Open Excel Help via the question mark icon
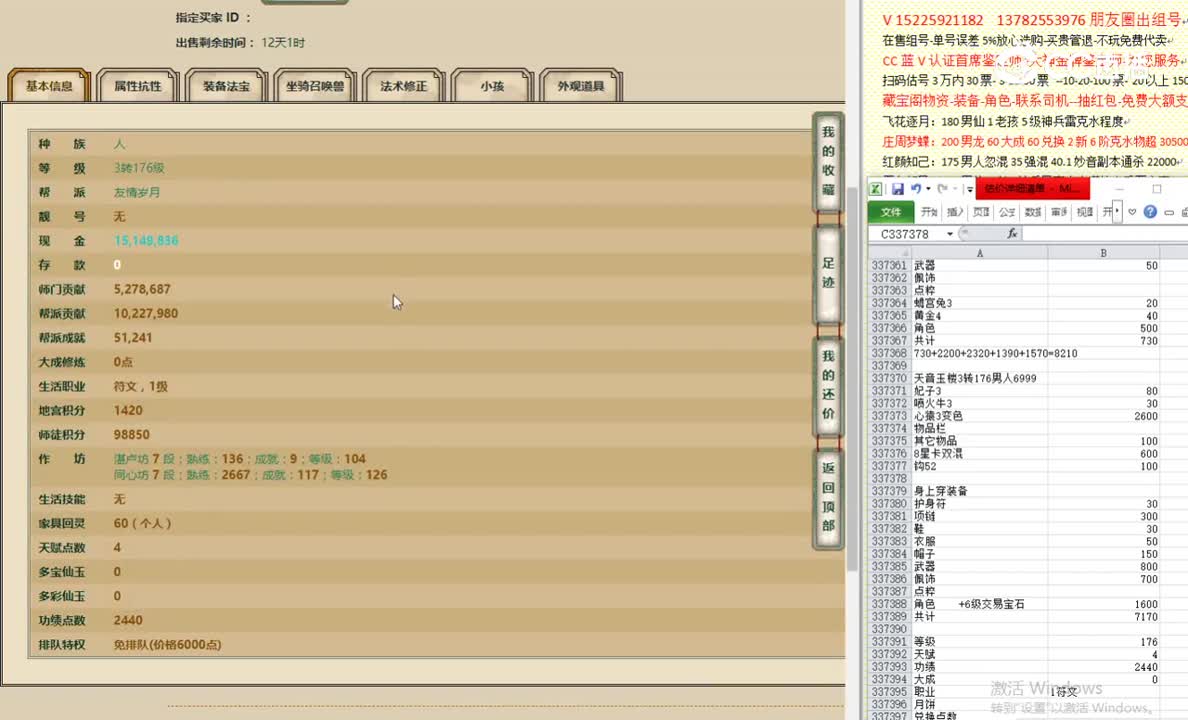 click(x=1150, y=212)
